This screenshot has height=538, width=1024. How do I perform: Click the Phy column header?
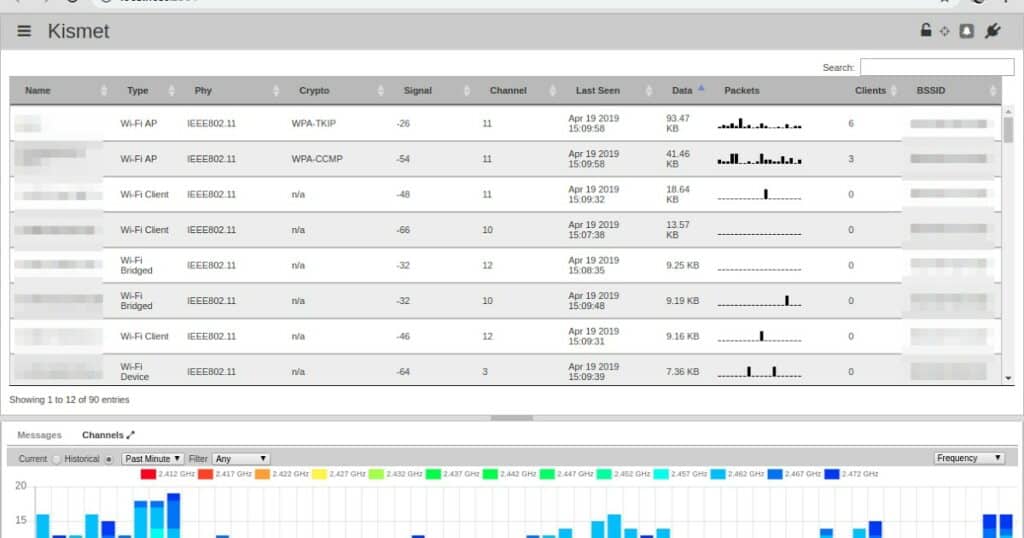pyautogui.click(x=203, y=91)
